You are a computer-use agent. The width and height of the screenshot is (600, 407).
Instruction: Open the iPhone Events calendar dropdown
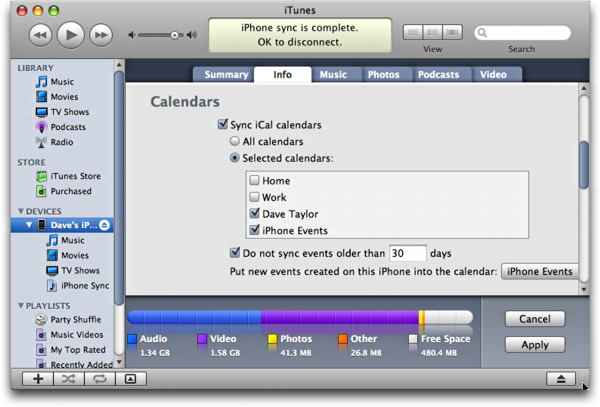(540, 272)
